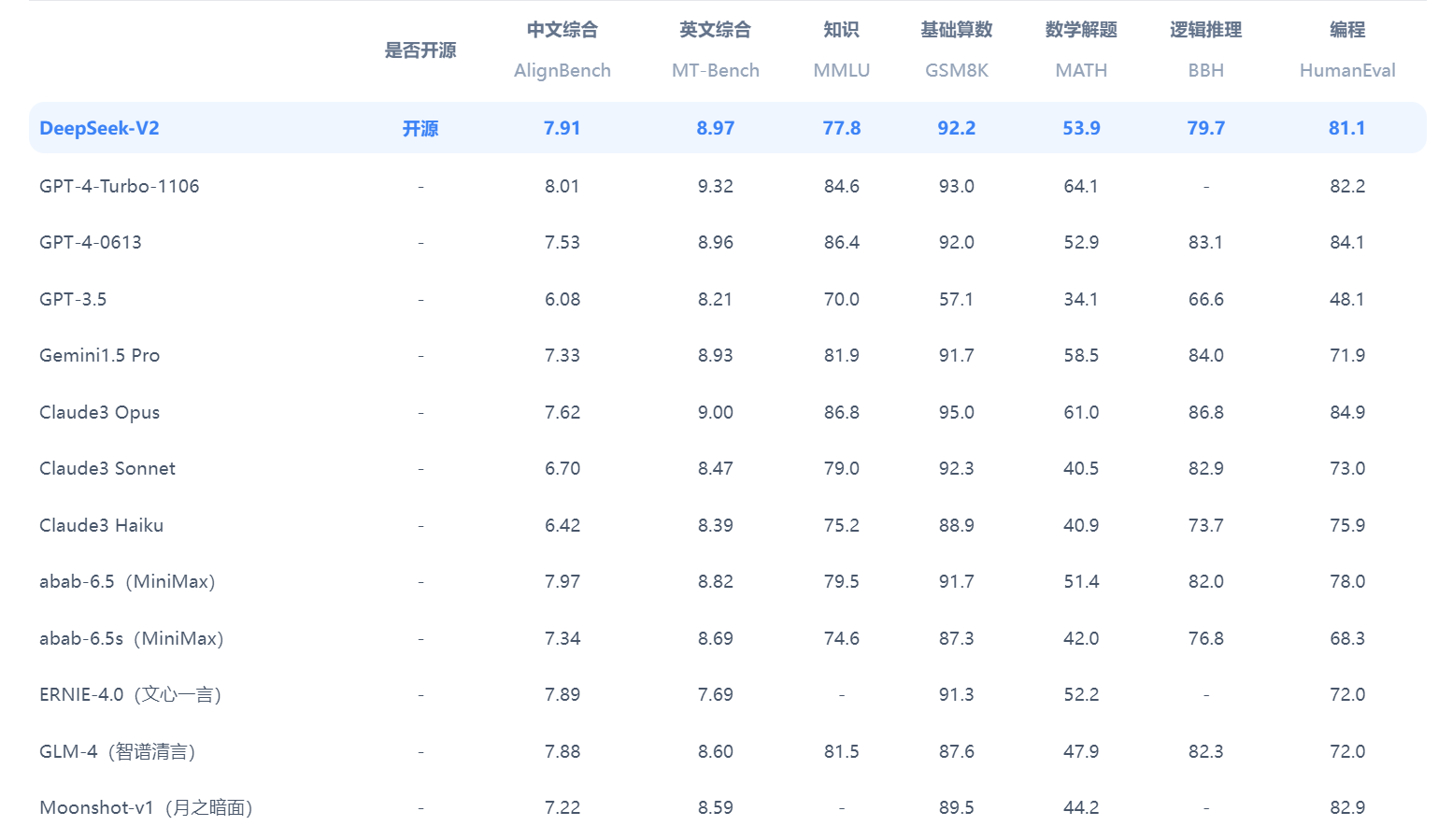1438x840 pixels.
Task: Click DeepSeek-V2 GSM8K score 92.2
Action: point(957,128)
